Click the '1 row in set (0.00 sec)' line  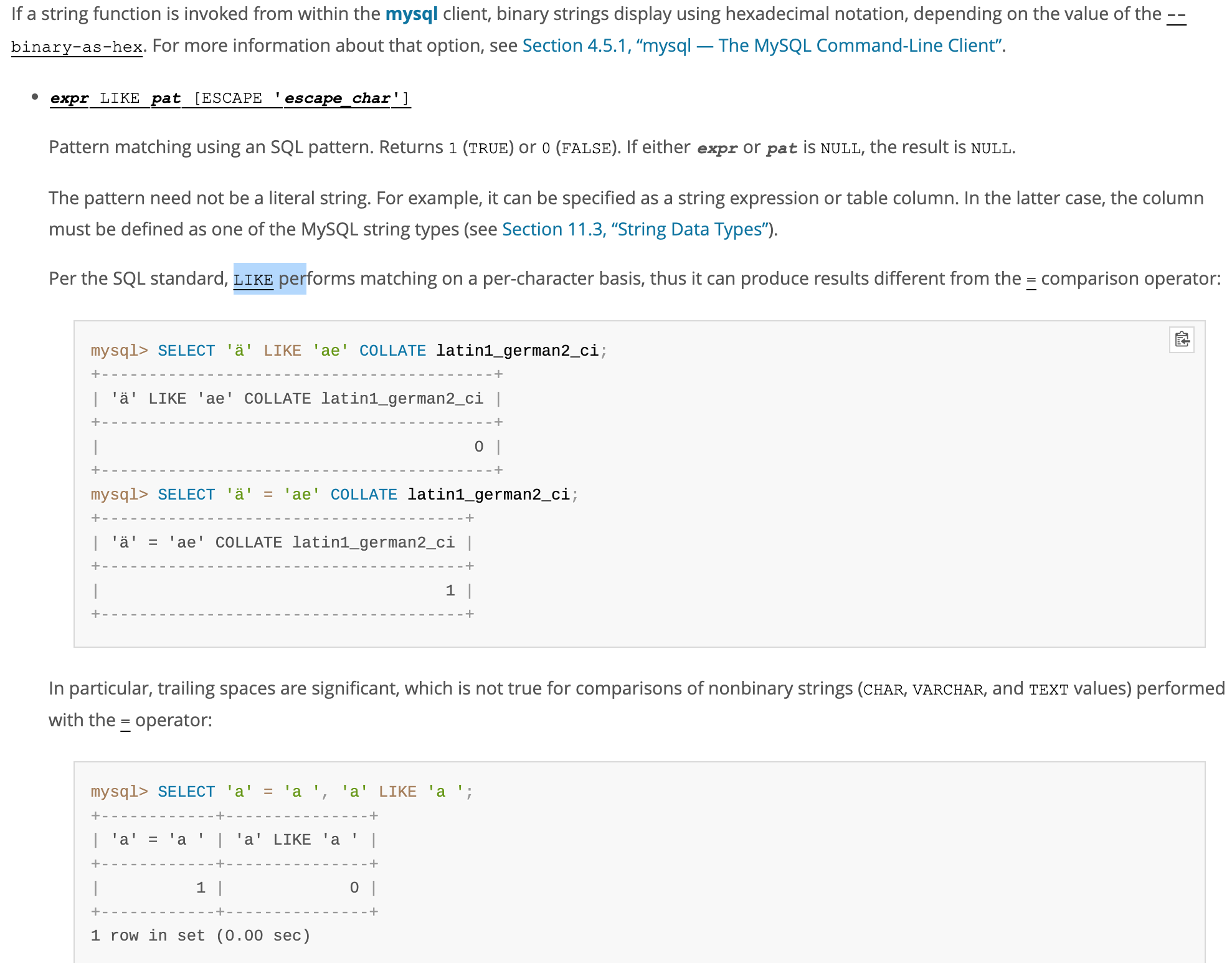pyautogui.click(x=200, y=936)
